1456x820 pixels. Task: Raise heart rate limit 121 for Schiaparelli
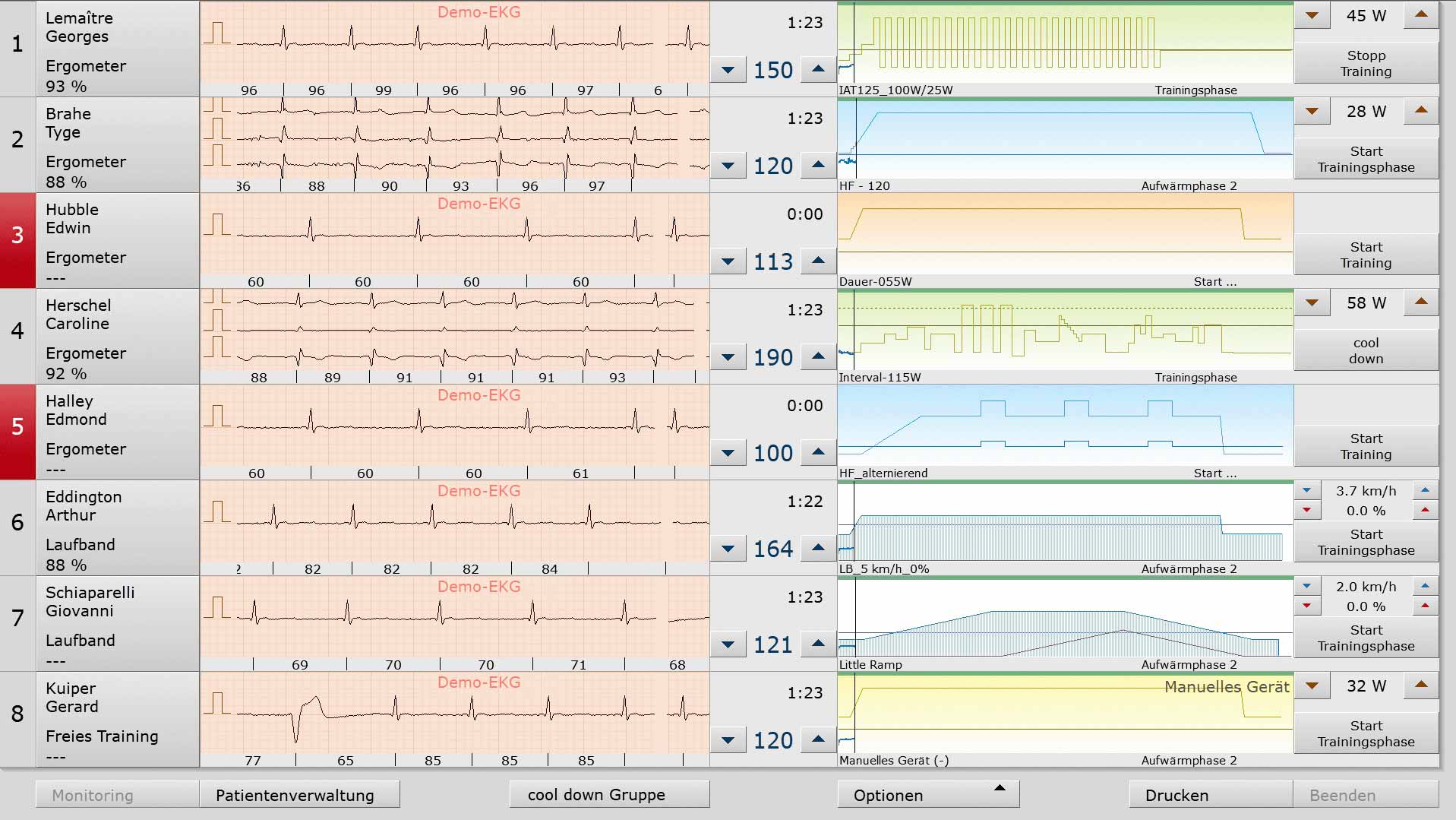coord(818,644)
